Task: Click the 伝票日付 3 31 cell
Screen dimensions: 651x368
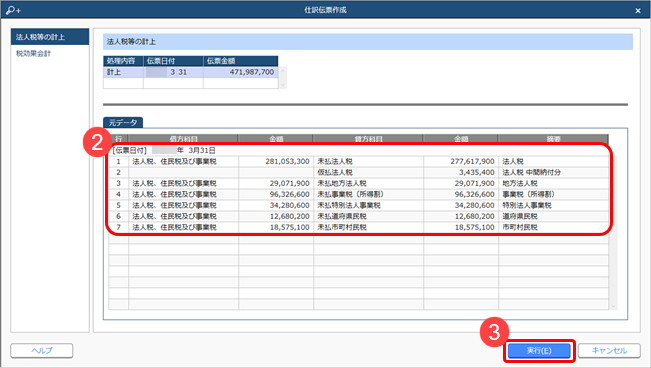Action: [174, 72]
